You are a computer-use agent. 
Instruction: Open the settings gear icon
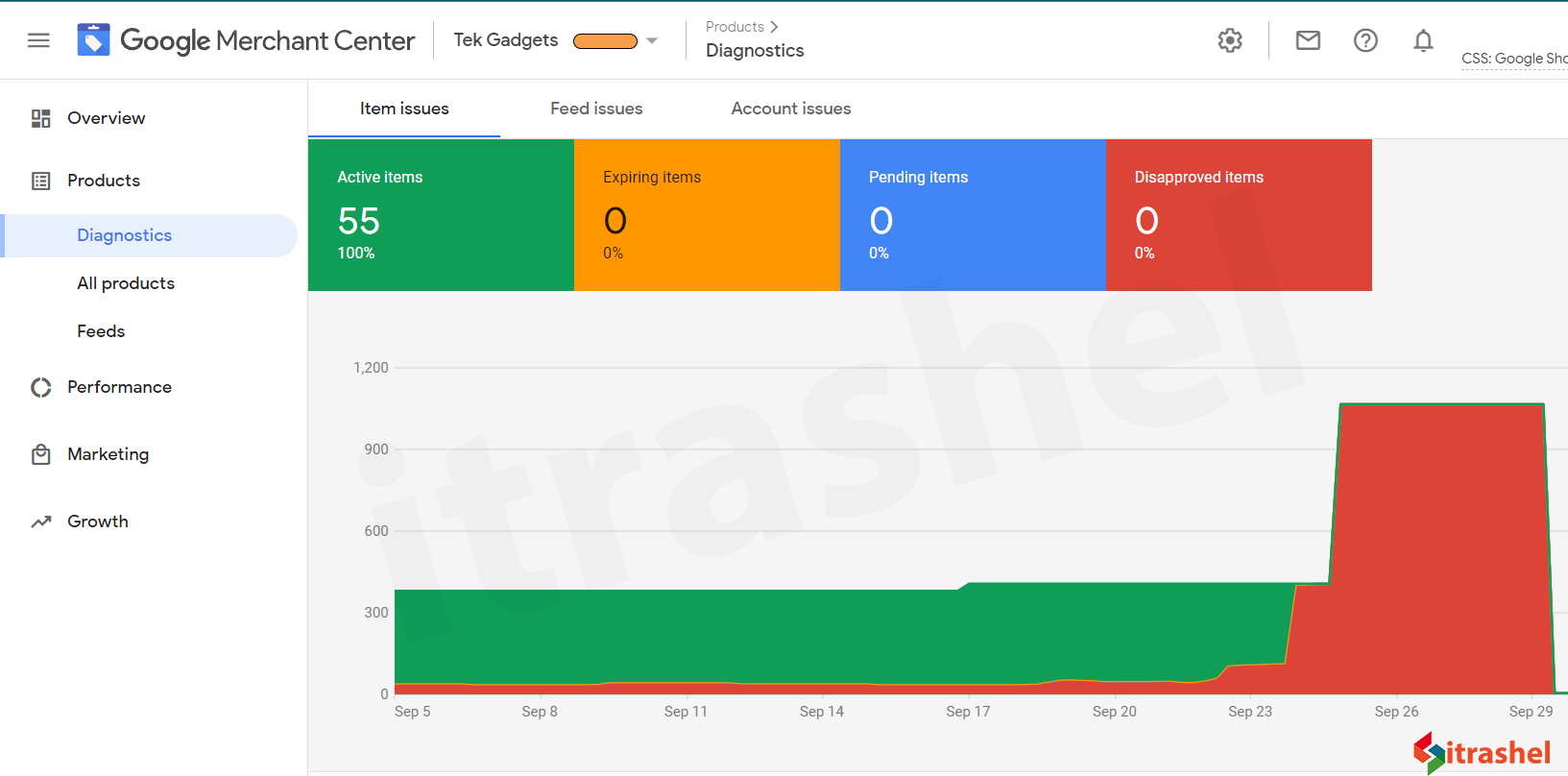(1230, 40)
